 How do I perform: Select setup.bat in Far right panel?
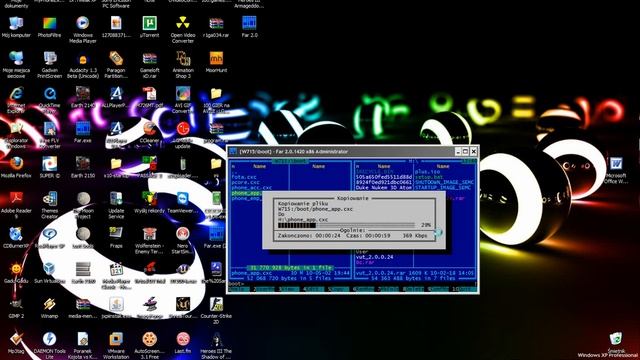tap(429, 177)
